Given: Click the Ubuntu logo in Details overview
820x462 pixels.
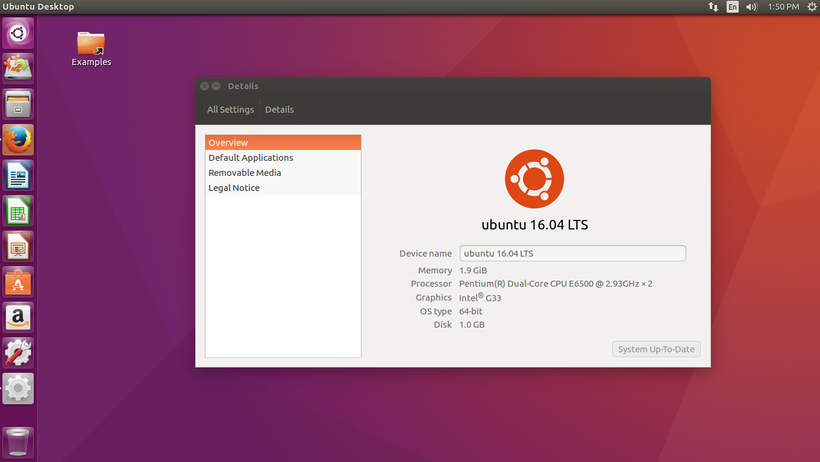Looking at the screenshot, I should point(534,179).
